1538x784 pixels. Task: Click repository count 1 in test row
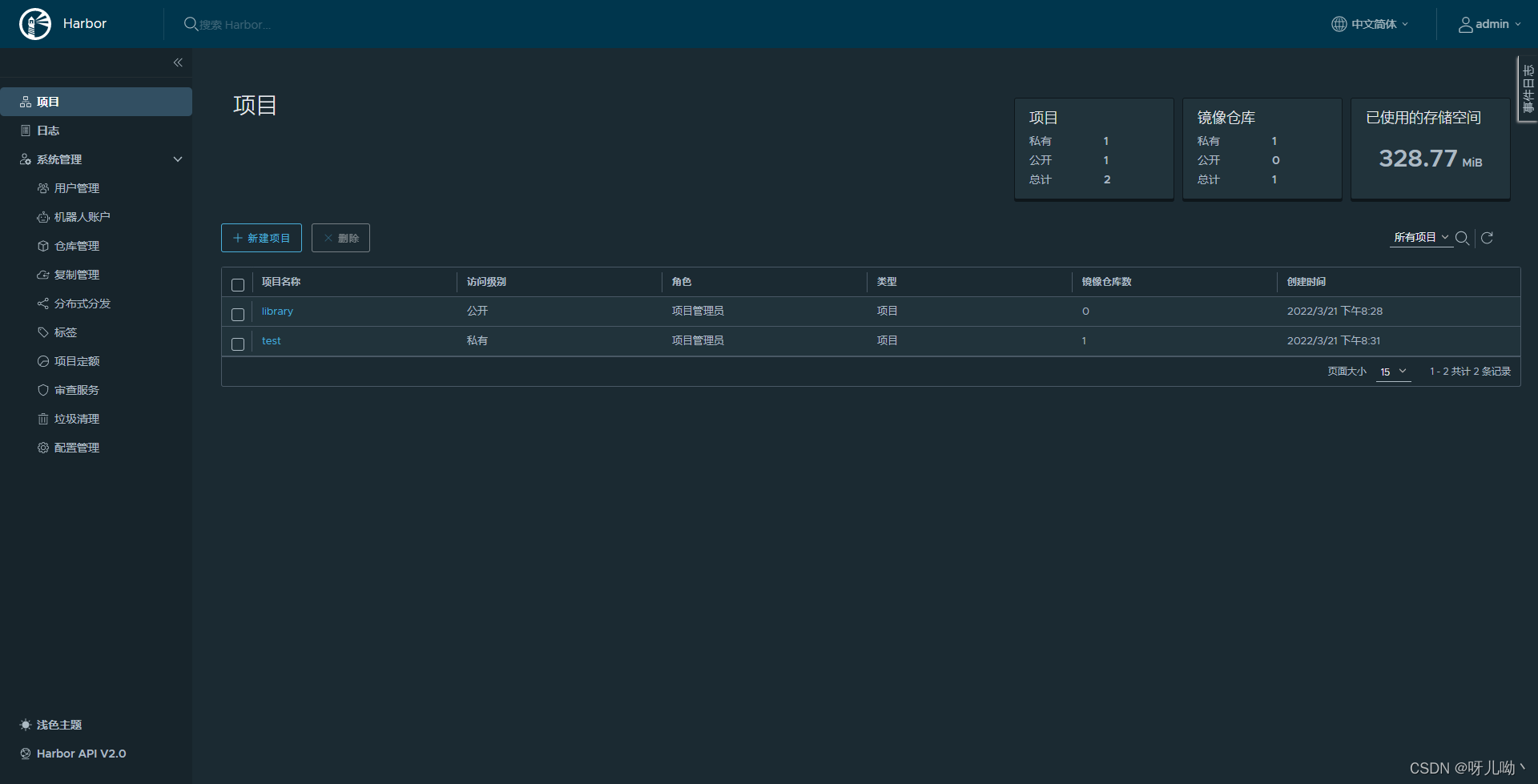pyautogui.click(x=1084, y=341)
